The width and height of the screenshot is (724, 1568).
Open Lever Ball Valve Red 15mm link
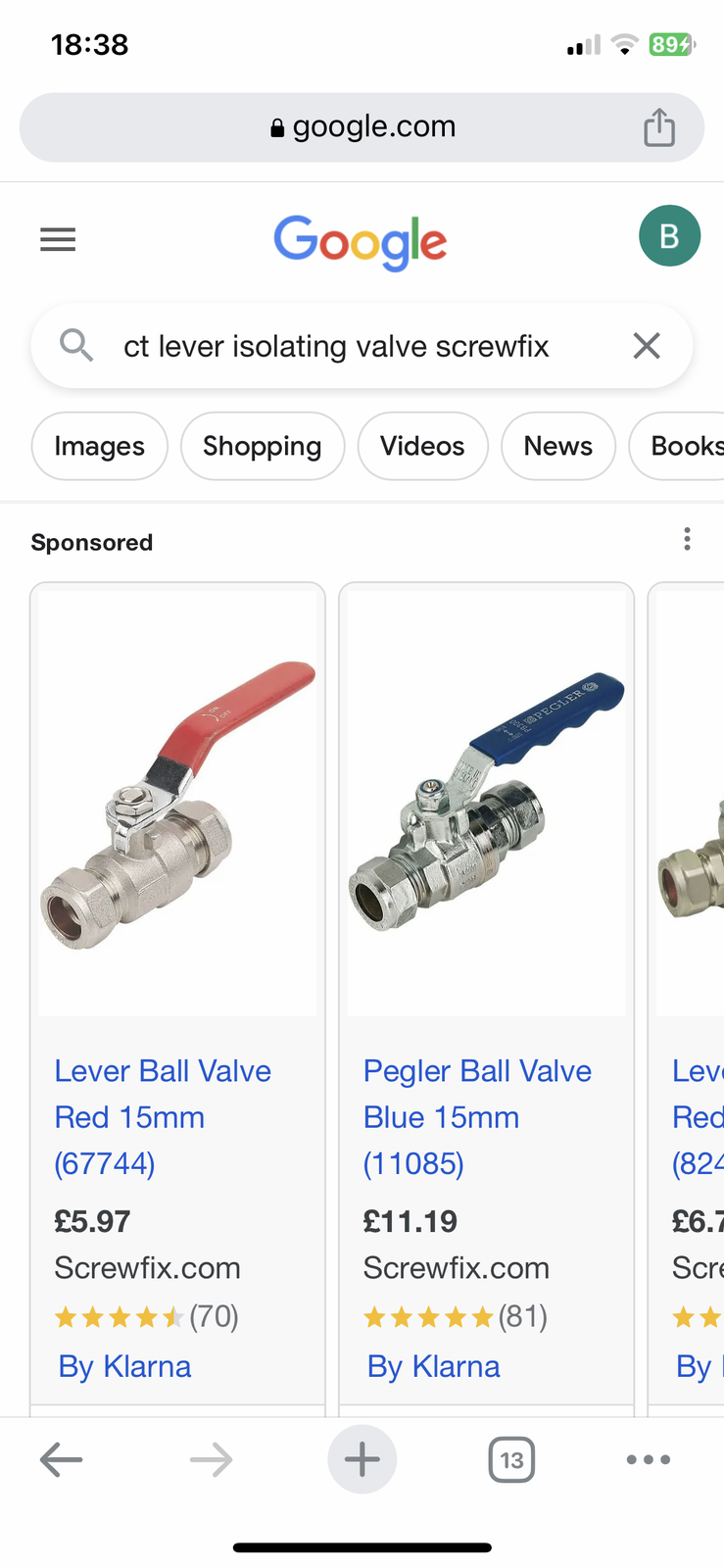(163, 1117)
